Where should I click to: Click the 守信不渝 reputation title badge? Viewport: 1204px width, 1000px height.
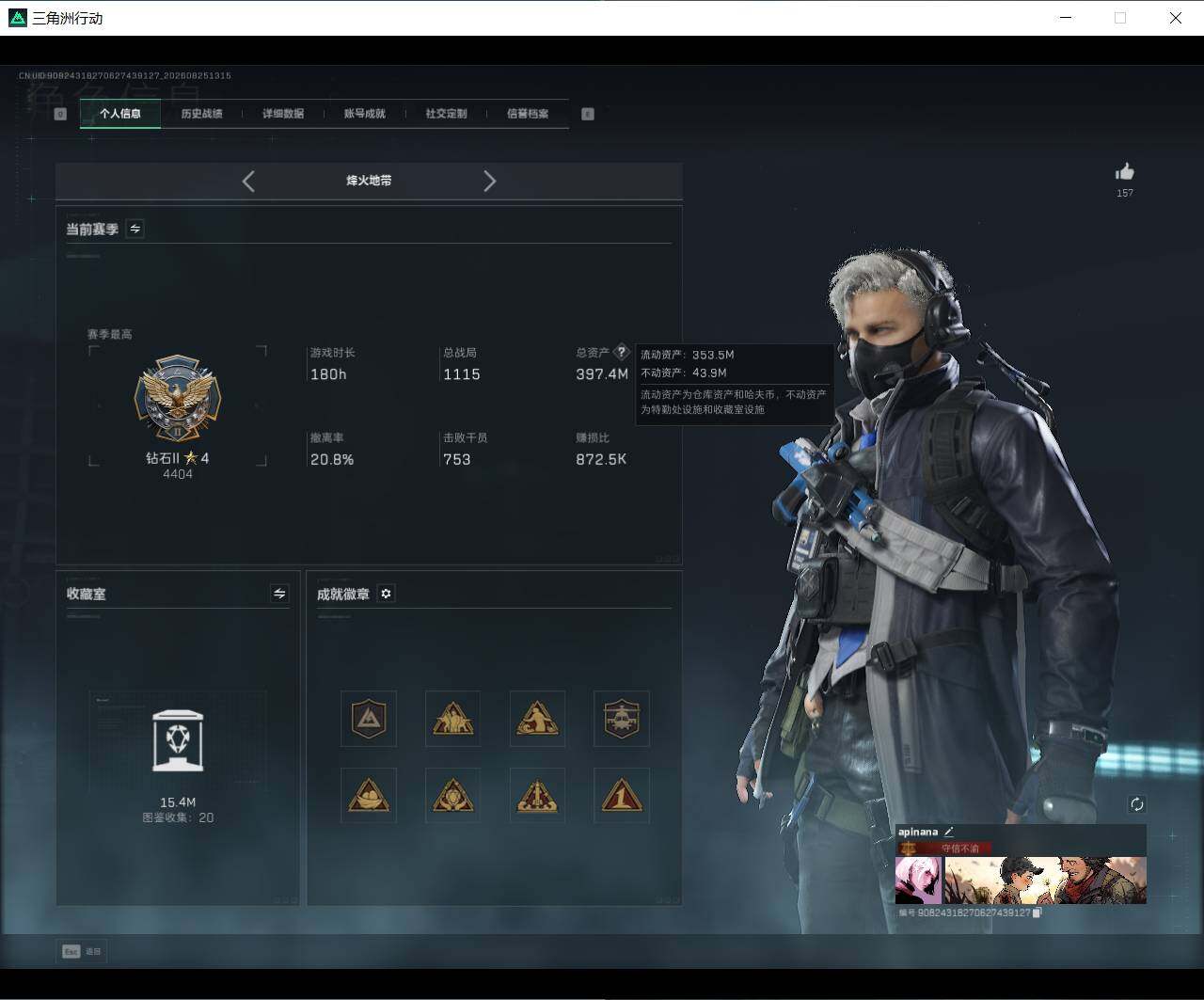943,849
